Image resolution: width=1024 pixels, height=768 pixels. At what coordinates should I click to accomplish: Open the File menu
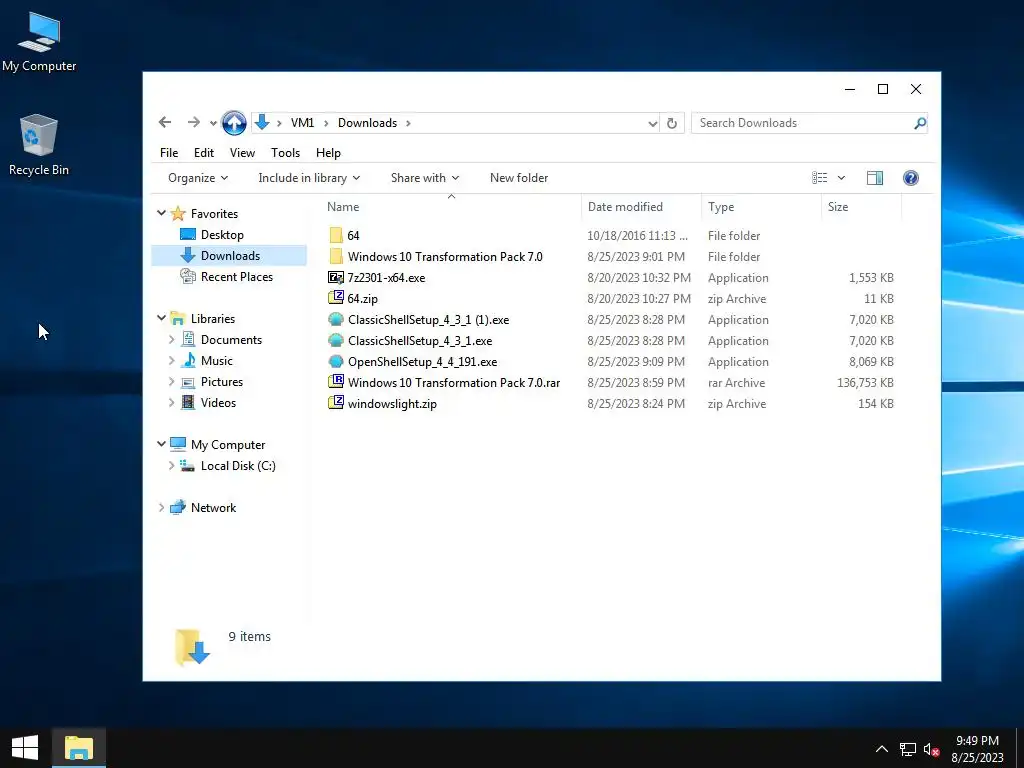tap(168, 153)
